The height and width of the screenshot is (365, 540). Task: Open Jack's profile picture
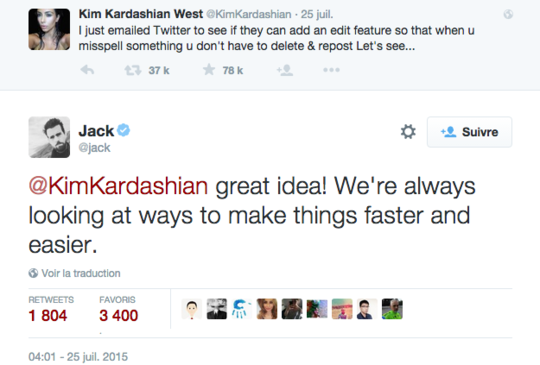(49, 137)
